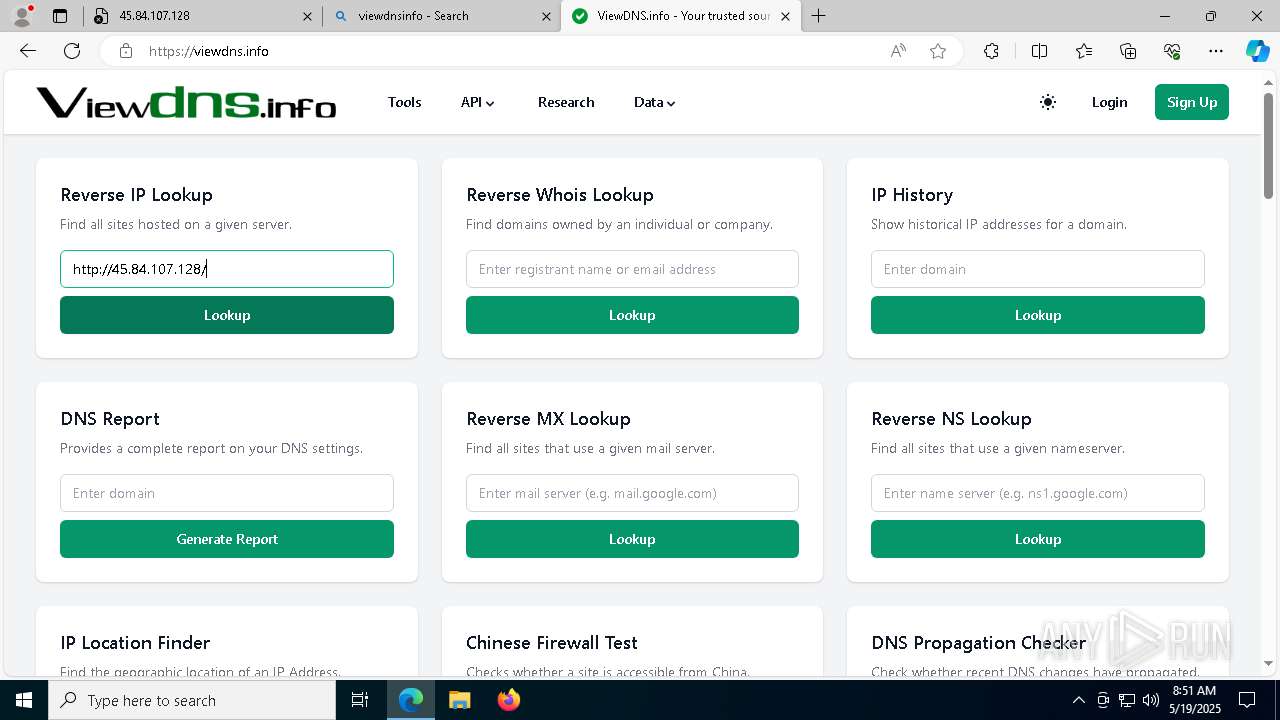Image resolution: width=1280 pixels, height=720 pixels.
Task: Click the Reverse IP Lookup heading
Action: point(137,195)
